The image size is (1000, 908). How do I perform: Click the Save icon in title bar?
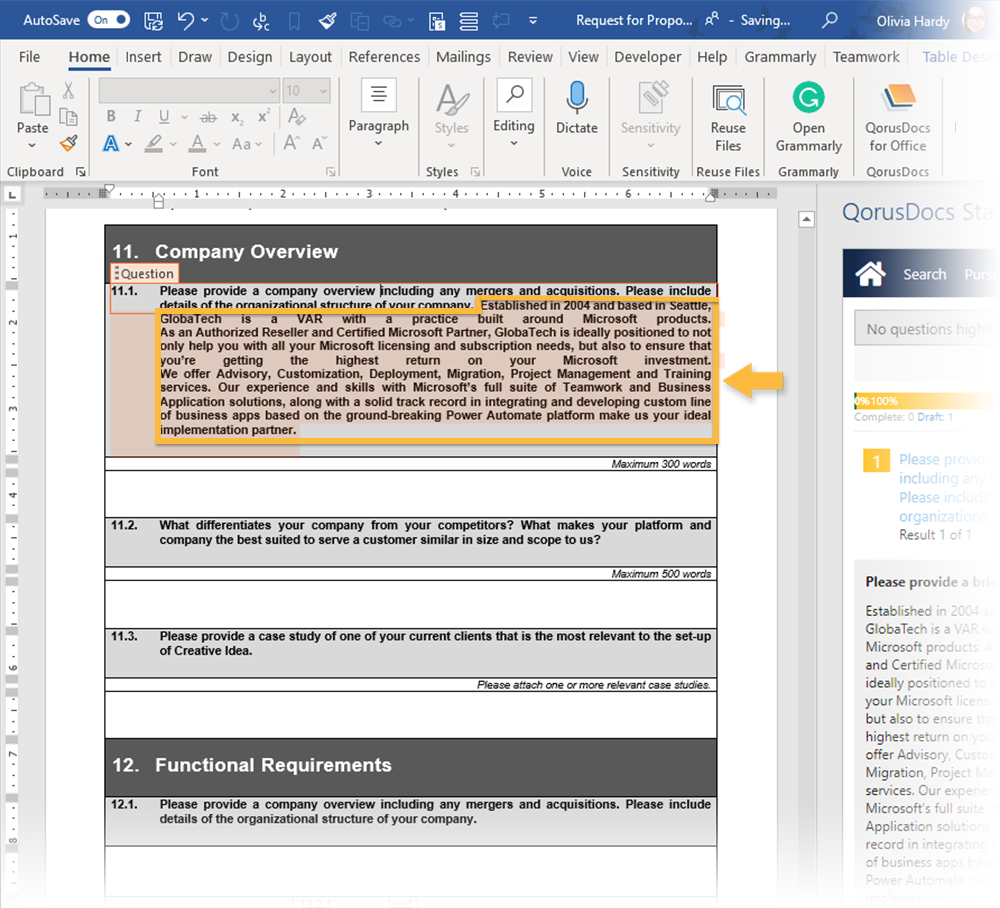pos(153,20)
